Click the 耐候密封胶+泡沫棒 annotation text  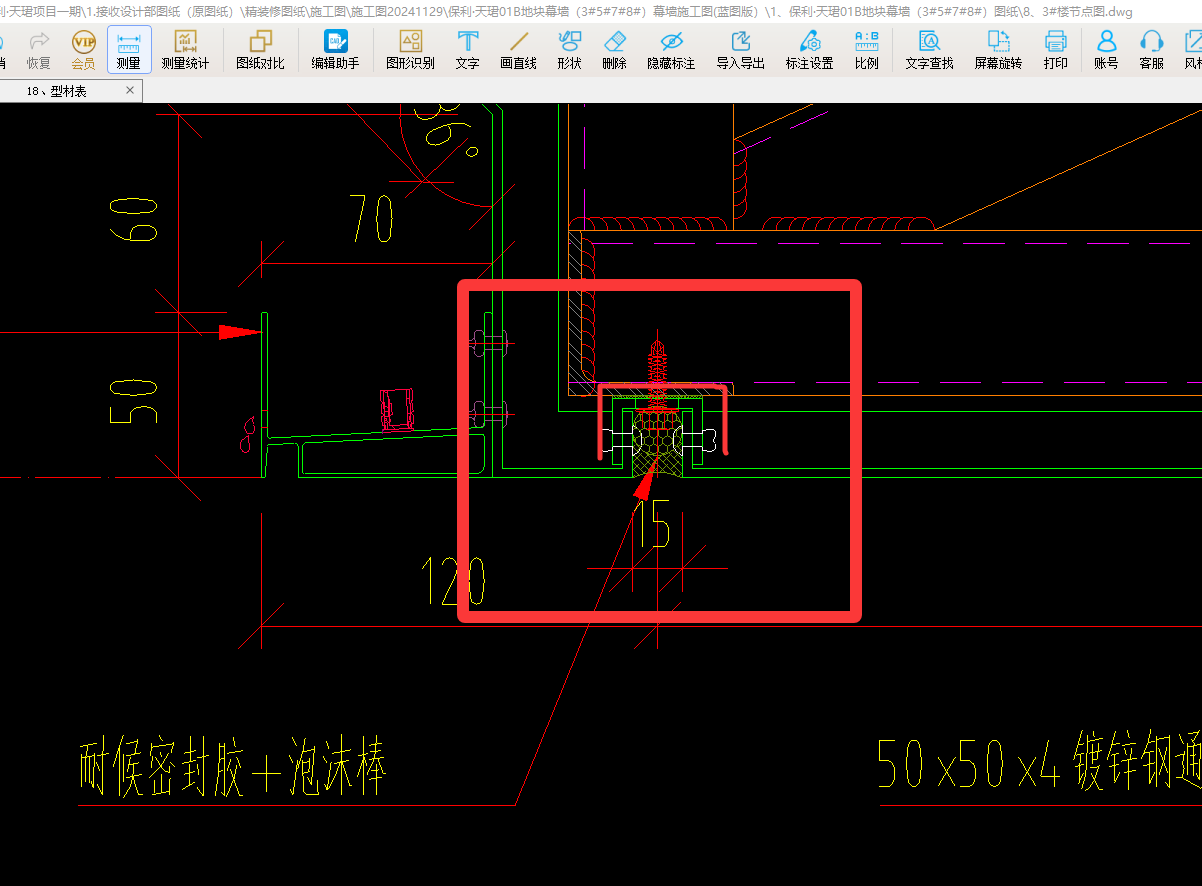(232, 768)
